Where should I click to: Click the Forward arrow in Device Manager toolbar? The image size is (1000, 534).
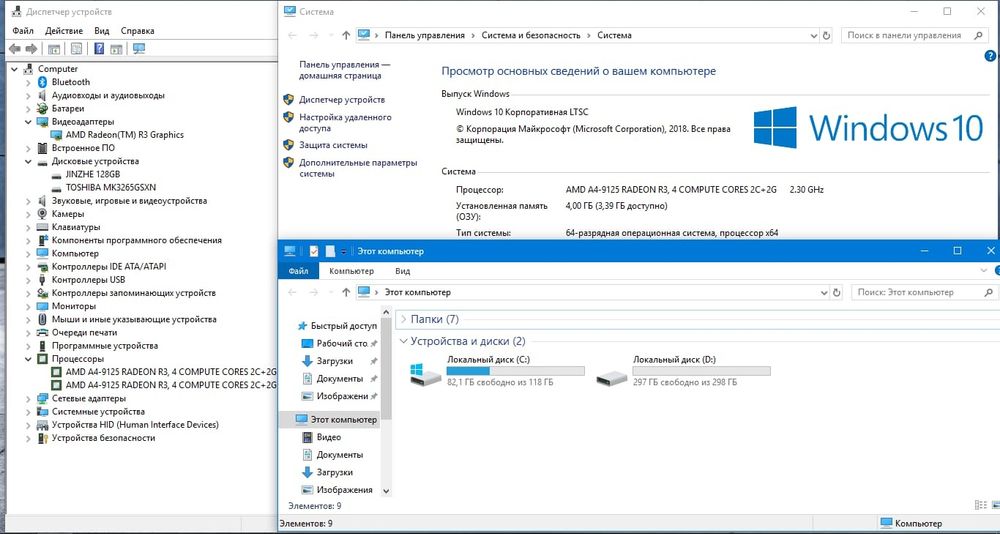point(31,48)
